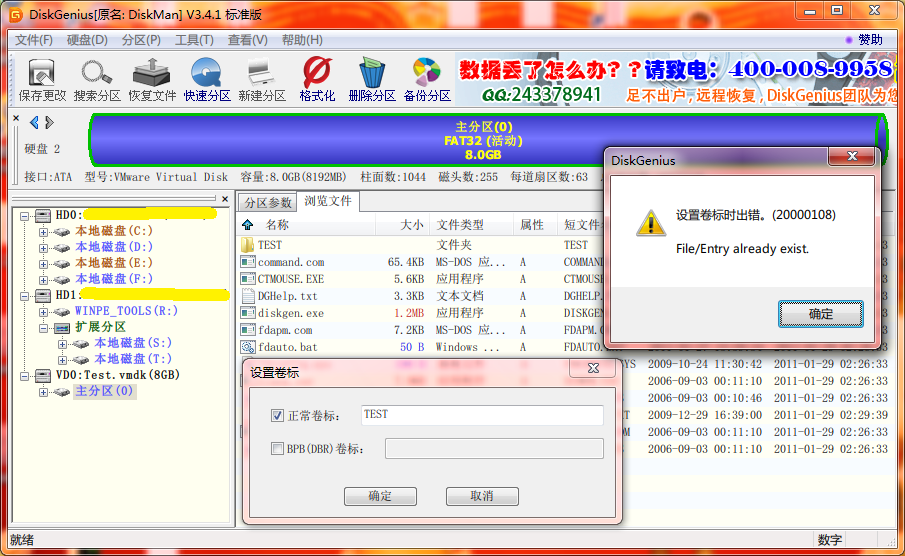
Task: Click CTMOUSE.EXE file icon
Action: [248, 279]
